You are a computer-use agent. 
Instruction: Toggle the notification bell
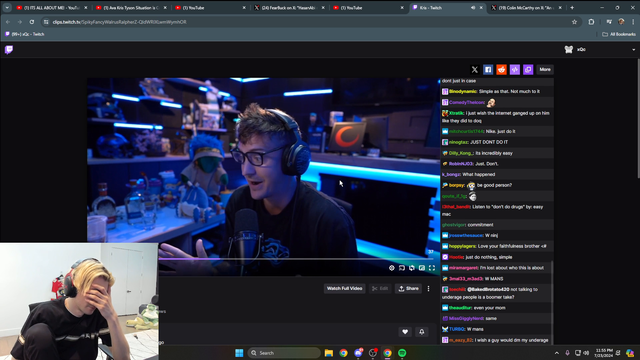pyautogui.click(x=422, y=332)
